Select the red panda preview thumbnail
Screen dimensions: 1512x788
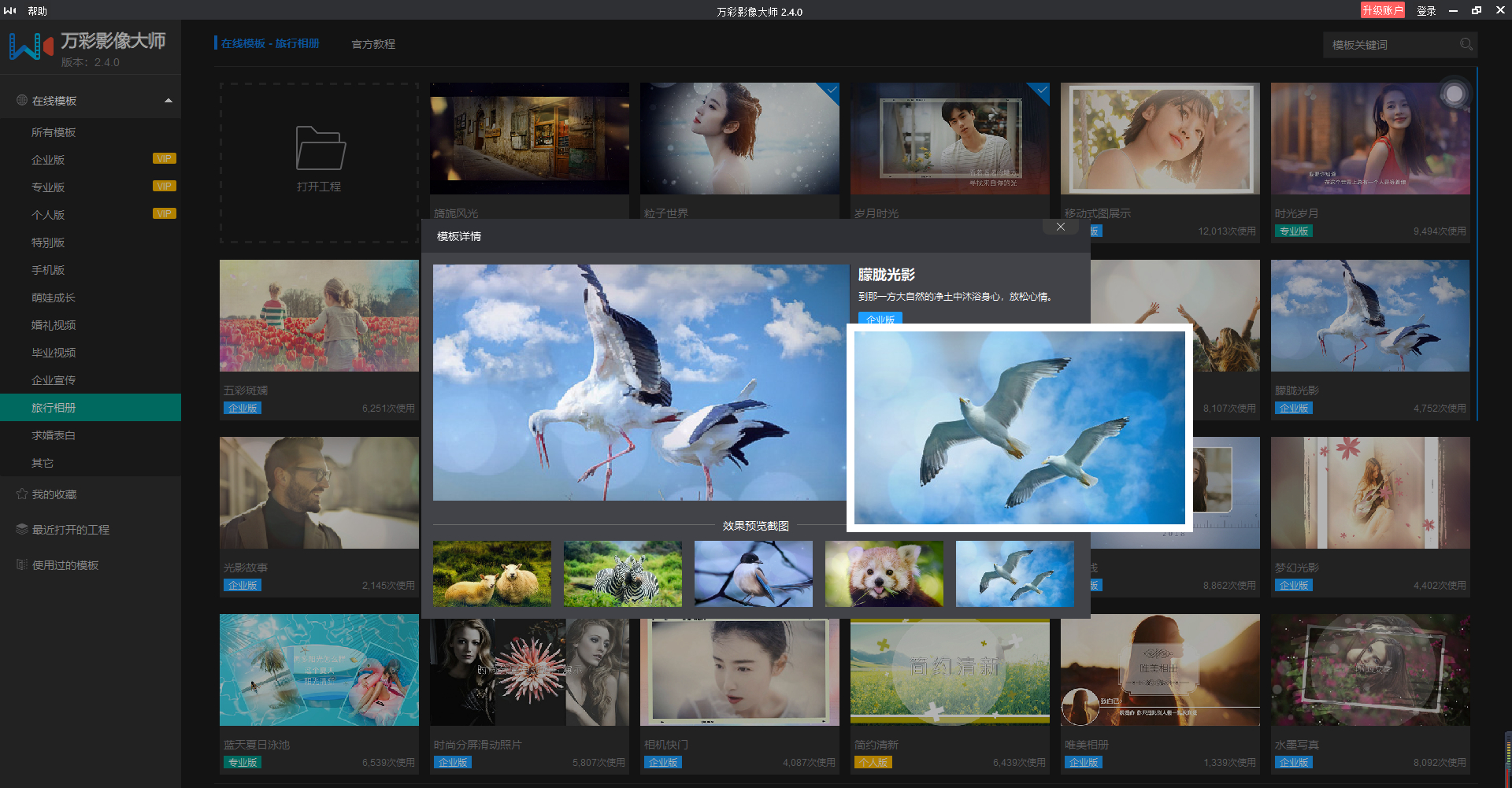(884, 574)
